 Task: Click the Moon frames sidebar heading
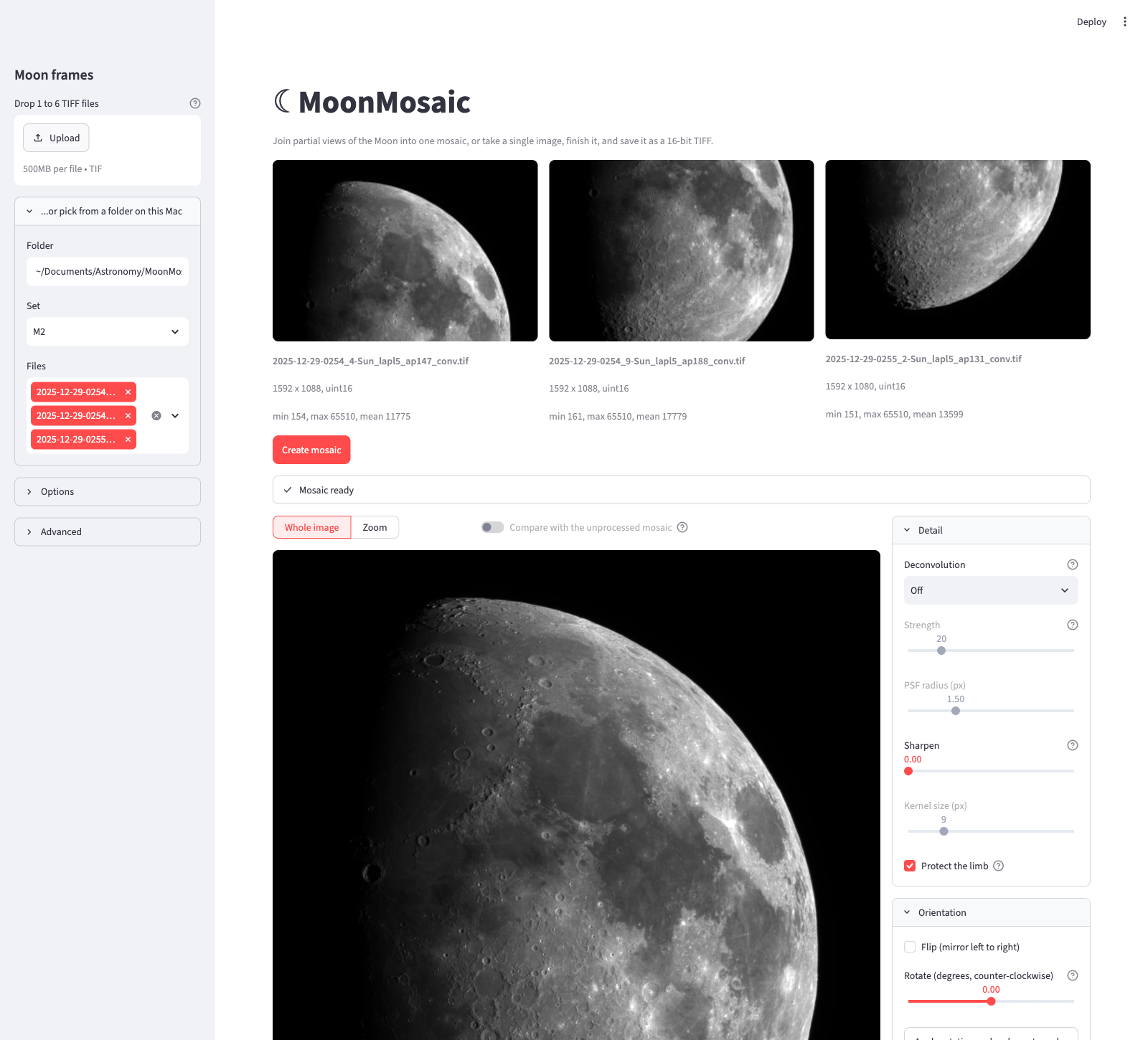pos(54,75)
